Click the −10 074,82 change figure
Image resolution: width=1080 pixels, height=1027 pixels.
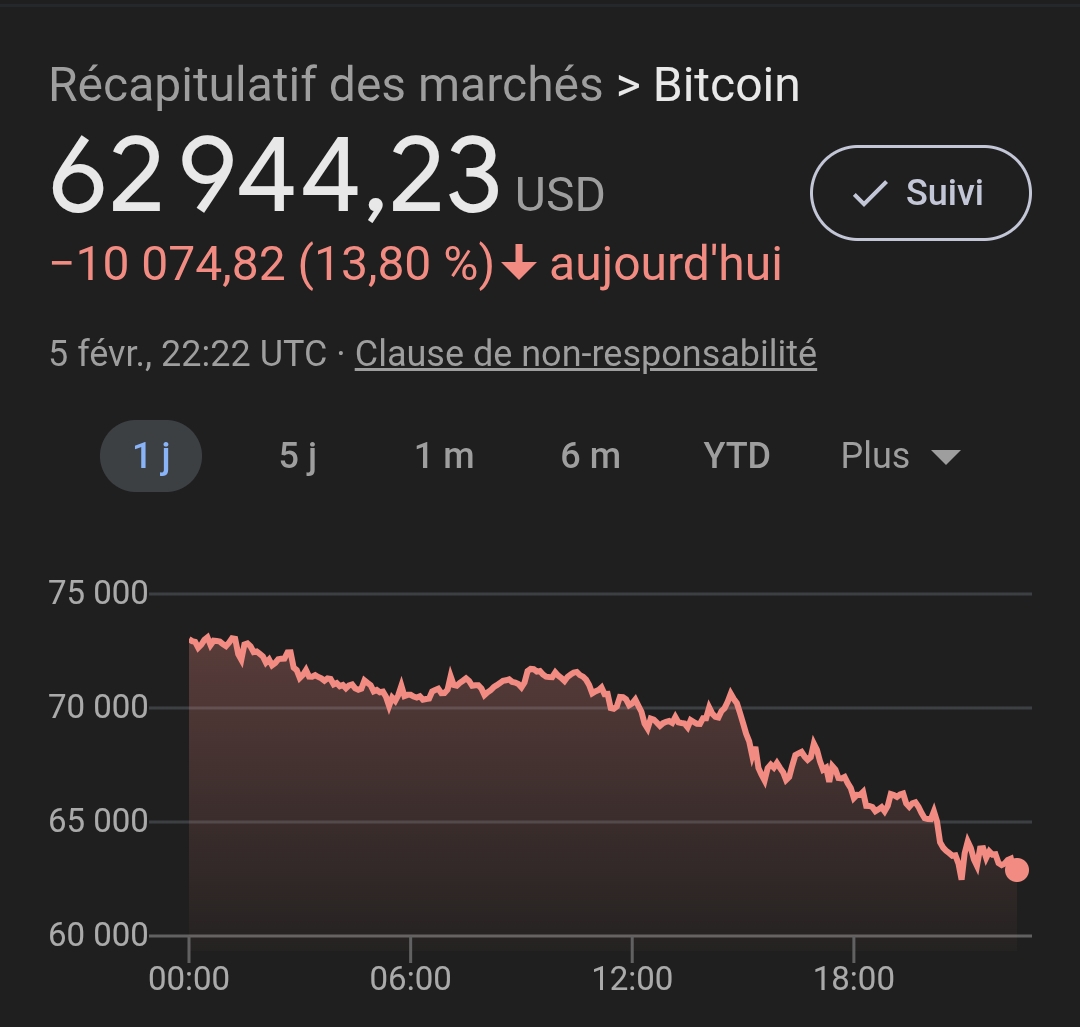pyautogui.click(x=167, y=266)
